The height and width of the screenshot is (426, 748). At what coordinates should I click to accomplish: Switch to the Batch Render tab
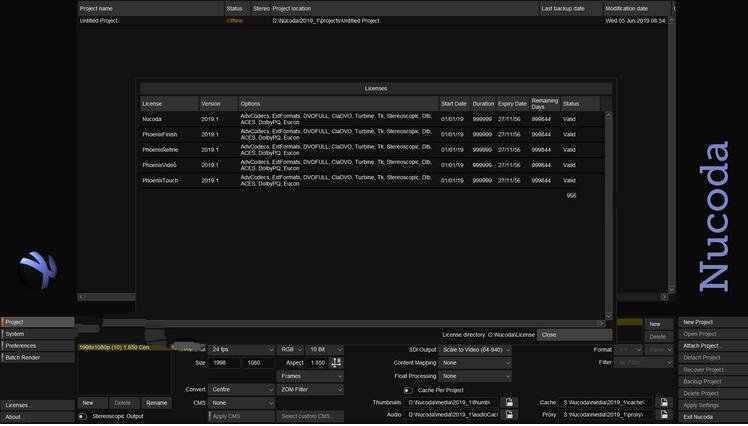pos(38,358)
